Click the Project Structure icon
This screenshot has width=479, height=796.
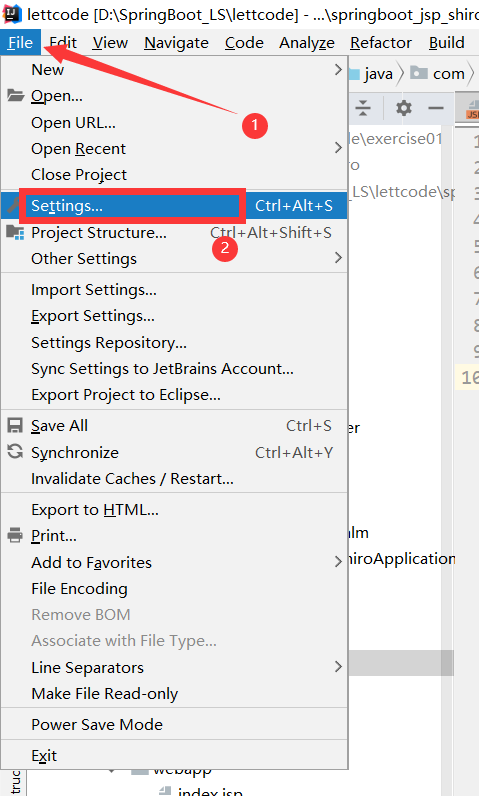[15, 233]
